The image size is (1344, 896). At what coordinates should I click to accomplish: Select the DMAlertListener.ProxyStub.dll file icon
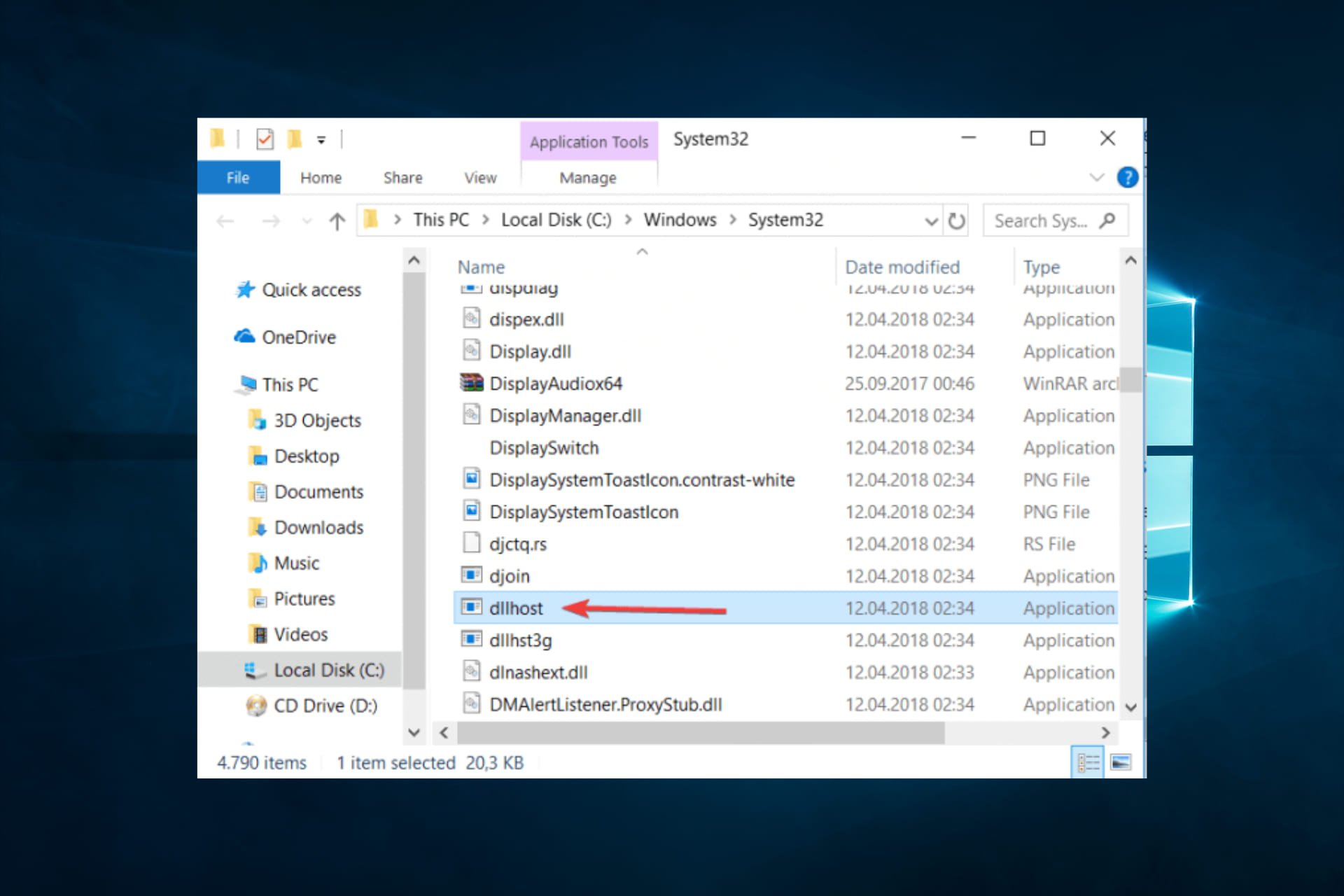tap(472, 703)
